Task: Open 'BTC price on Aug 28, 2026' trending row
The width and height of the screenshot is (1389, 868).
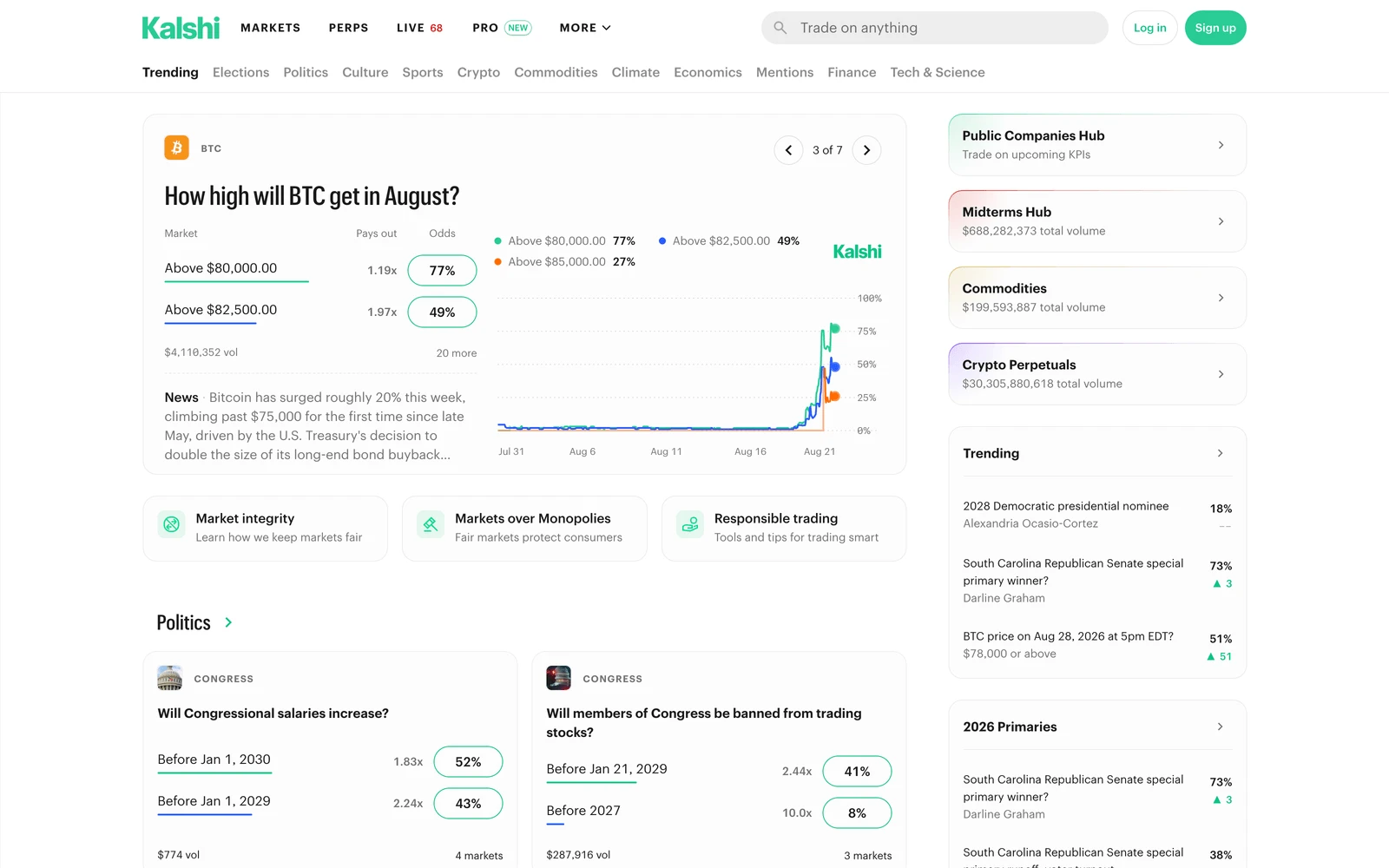Action: (1097, 645)
